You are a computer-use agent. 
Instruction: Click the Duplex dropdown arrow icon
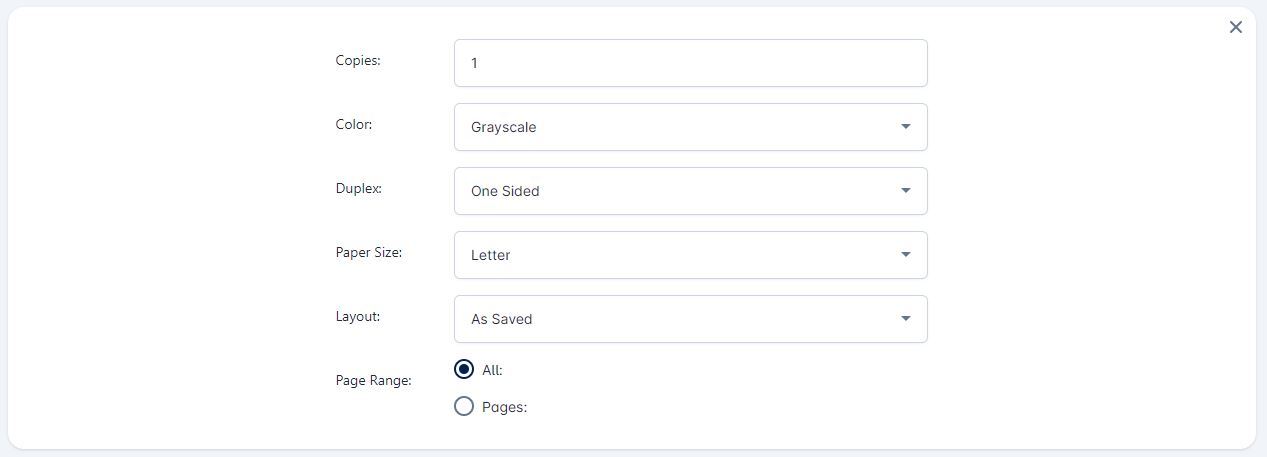coord(905,191)
